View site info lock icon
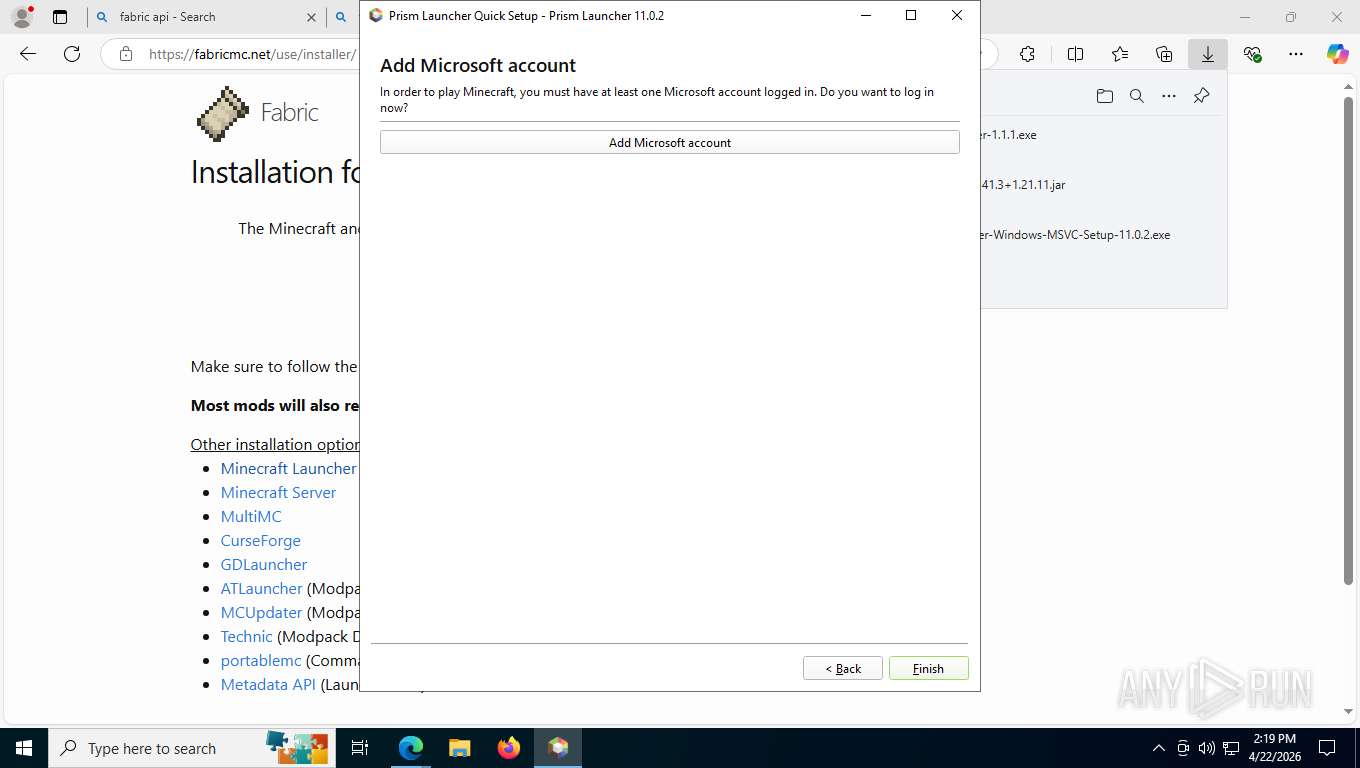 (x=125, y=54)
